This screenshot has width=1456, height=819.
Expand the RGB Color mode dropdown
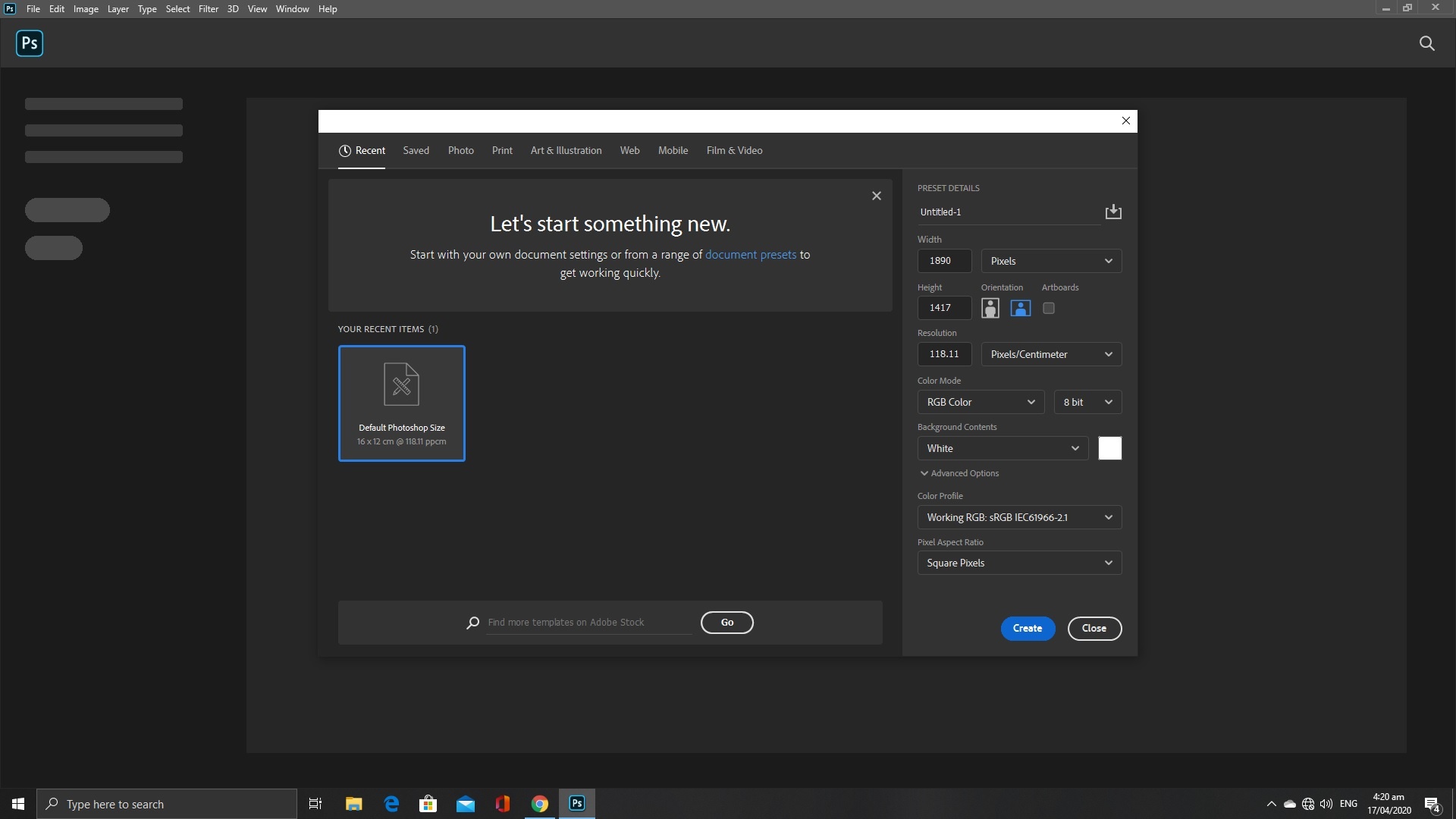pos(981,402)
